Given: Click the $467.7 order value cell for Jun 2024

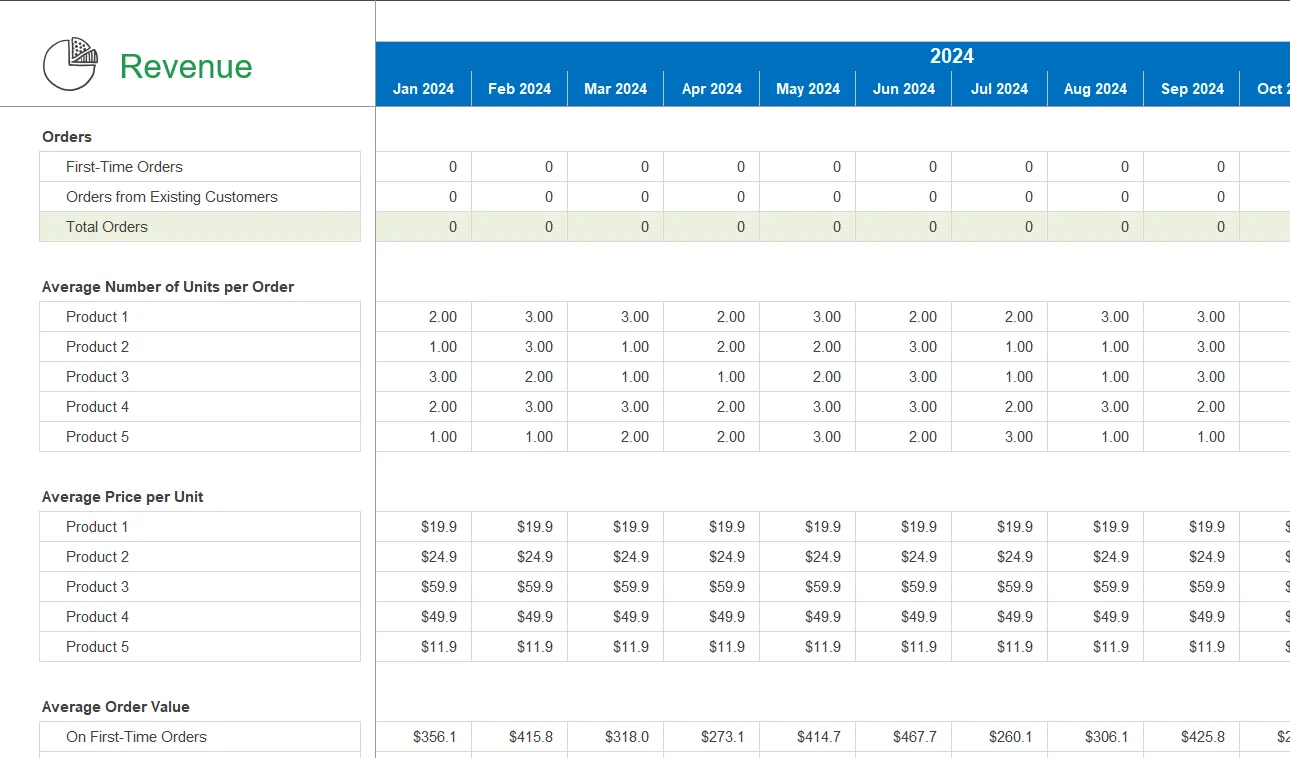Looking at the screenshot, I should point(903,737).
